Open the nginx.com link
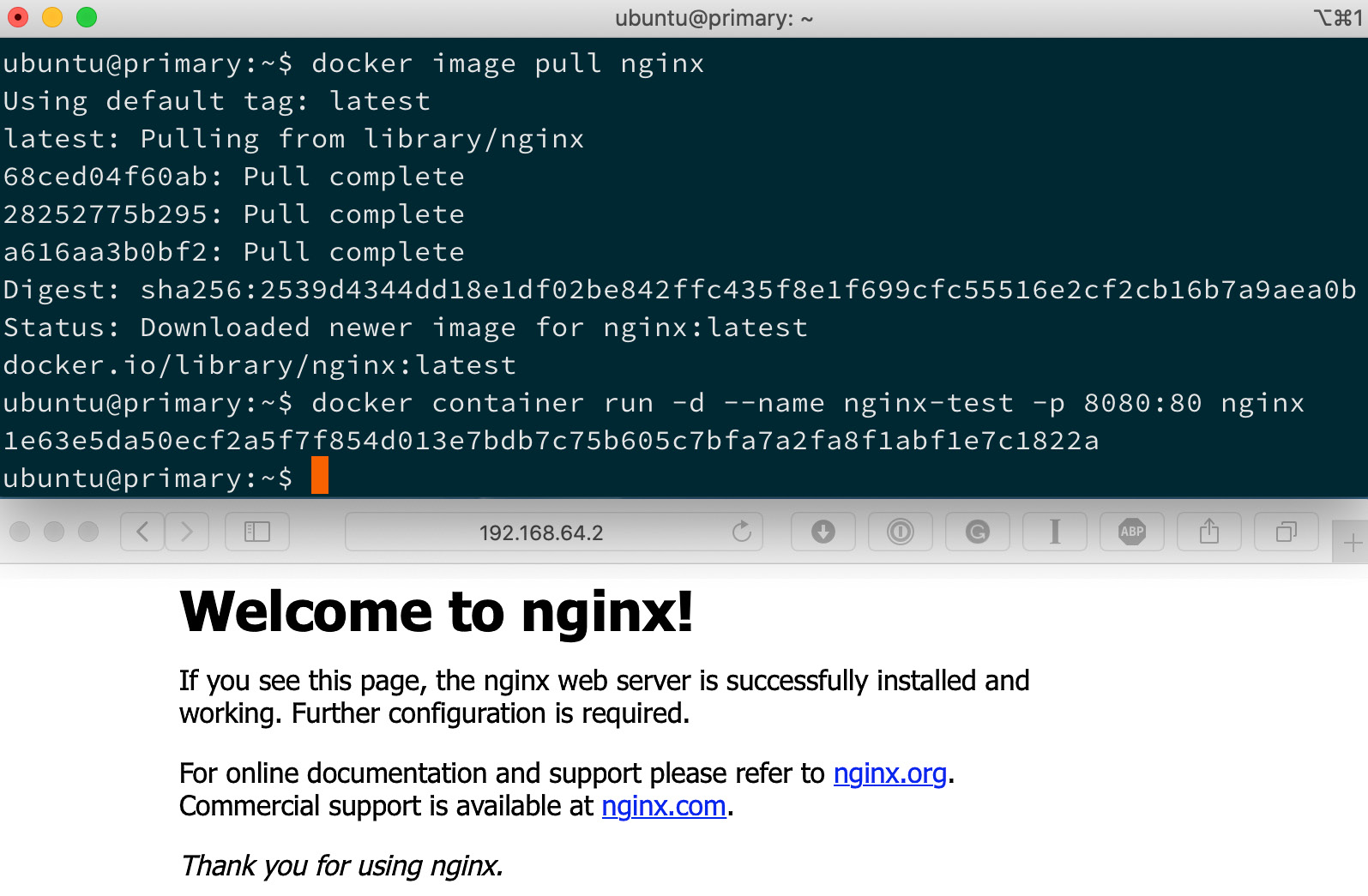Viewport: 1368px width, 896px height. (664, 806)
